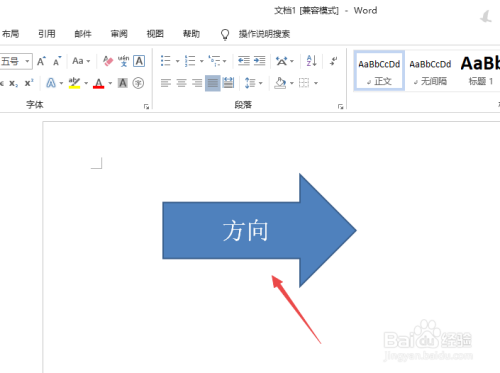Expand numbering dropdown arrow
Viewport: 500px width, 373px height.
click(201, 61)
